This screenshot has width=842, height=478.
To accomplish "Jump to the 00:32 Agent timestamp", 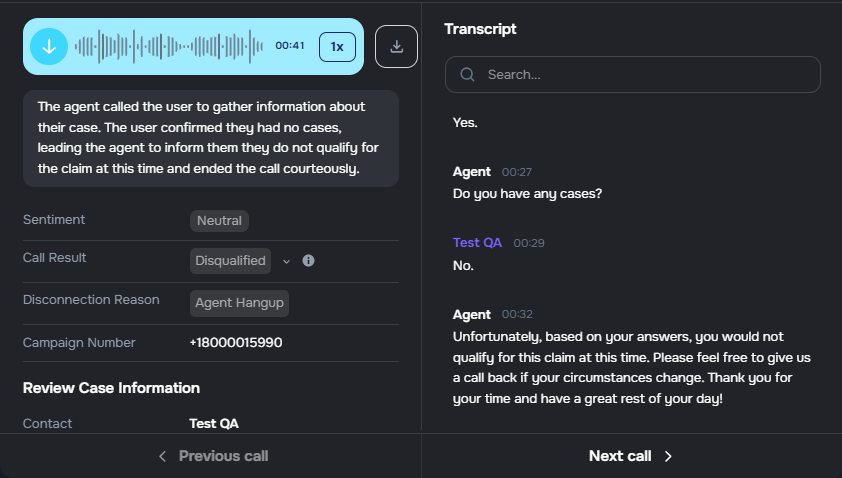I will coord(517,314).
